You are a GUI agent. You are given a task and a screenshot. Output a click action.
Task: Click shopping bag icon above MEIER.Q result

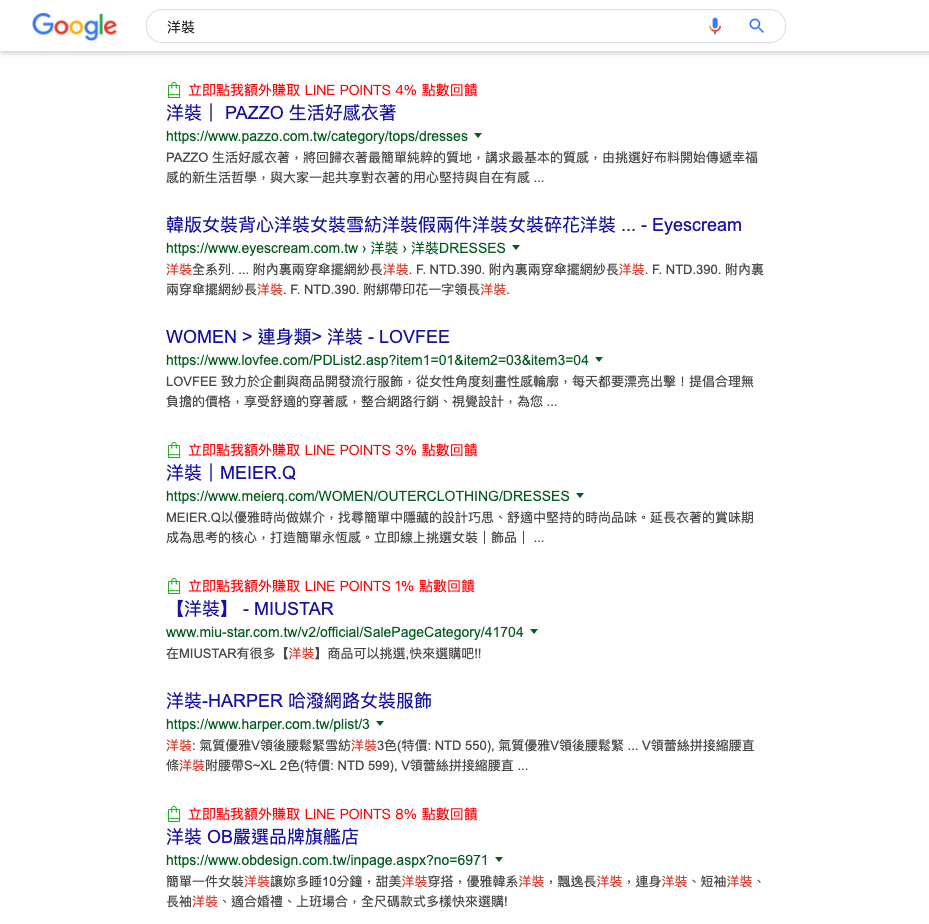[174, 450]
